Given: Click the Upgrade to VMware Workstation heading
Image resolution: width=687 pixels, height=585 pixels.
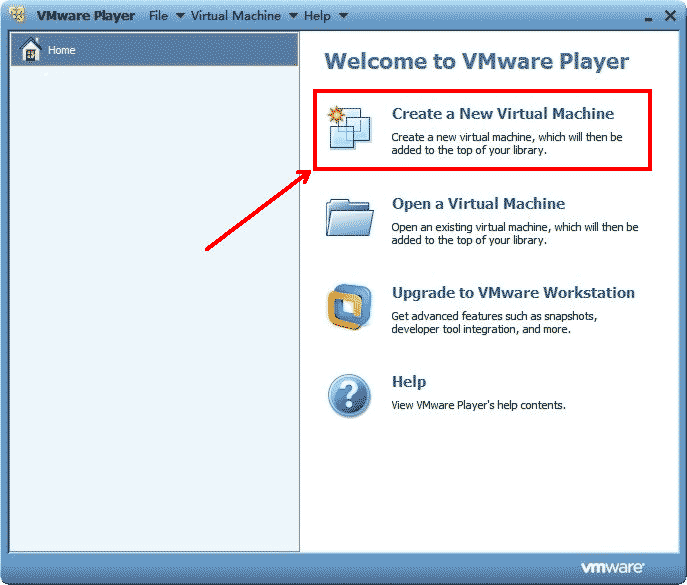Looking at the screenshot, I should coord(513,293).
